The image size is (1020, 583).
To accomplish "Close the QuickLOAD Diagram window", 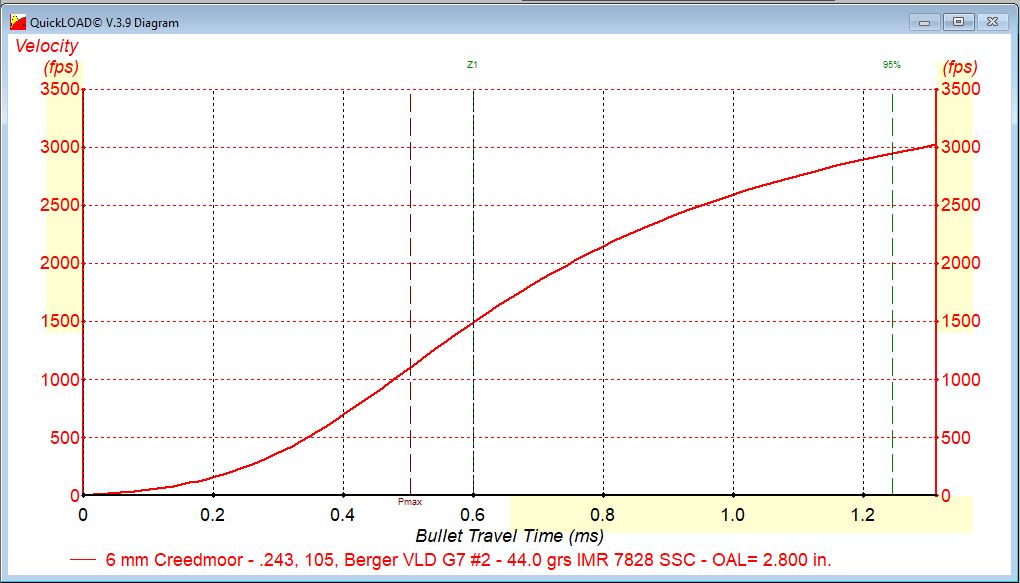I will 993,21.
